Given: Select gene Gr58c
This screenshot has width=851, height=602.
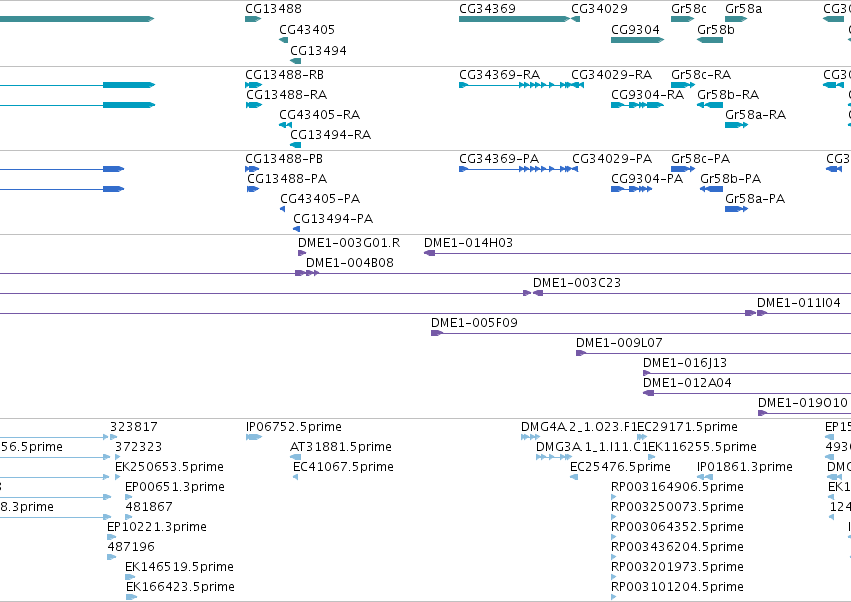Looking at the screenshot, I should 682,19.
